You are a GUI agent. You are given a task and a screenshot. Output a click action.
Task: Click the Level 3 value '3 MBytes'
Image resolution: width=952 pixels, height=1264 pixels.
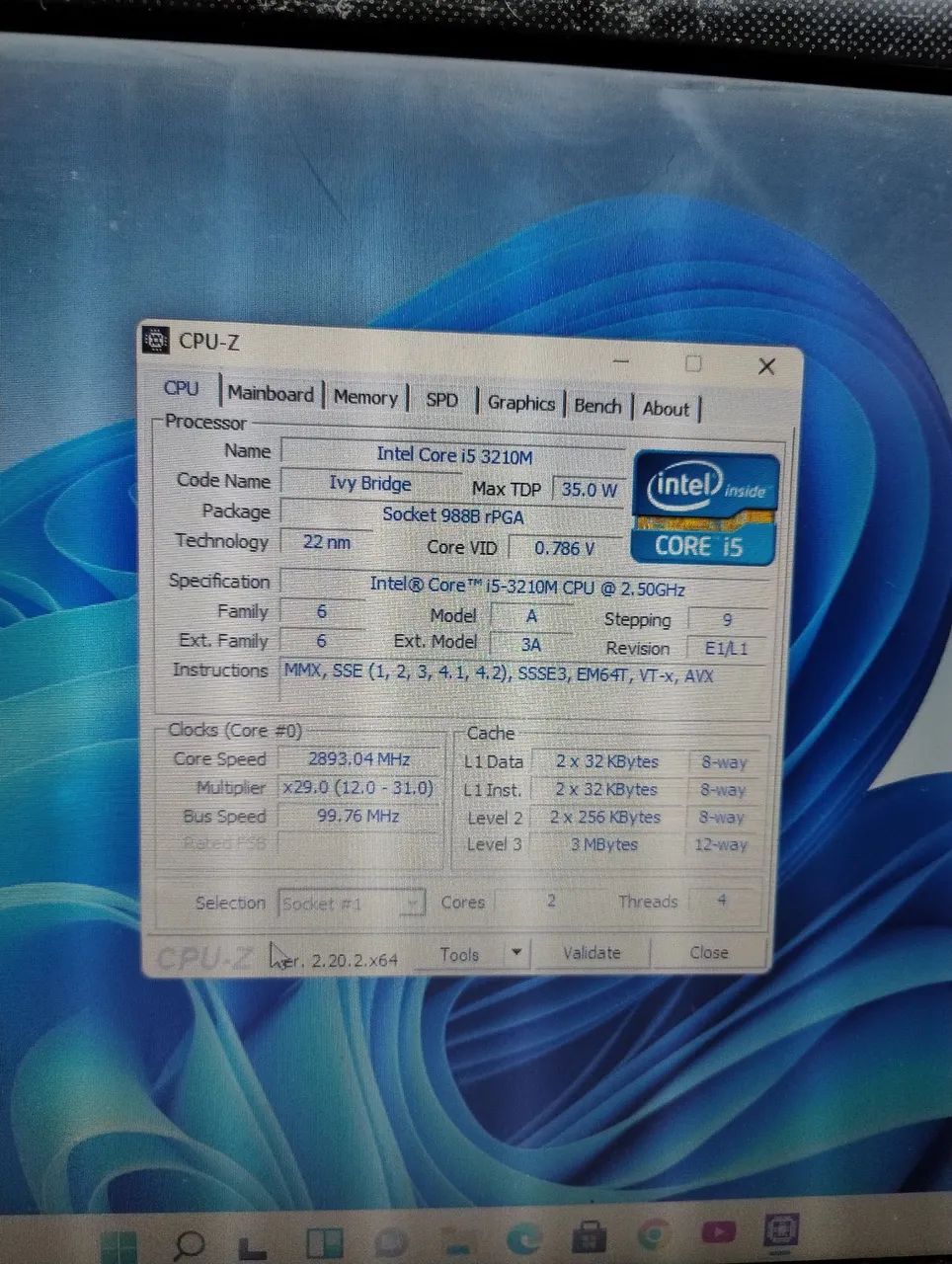pos(604,845)
